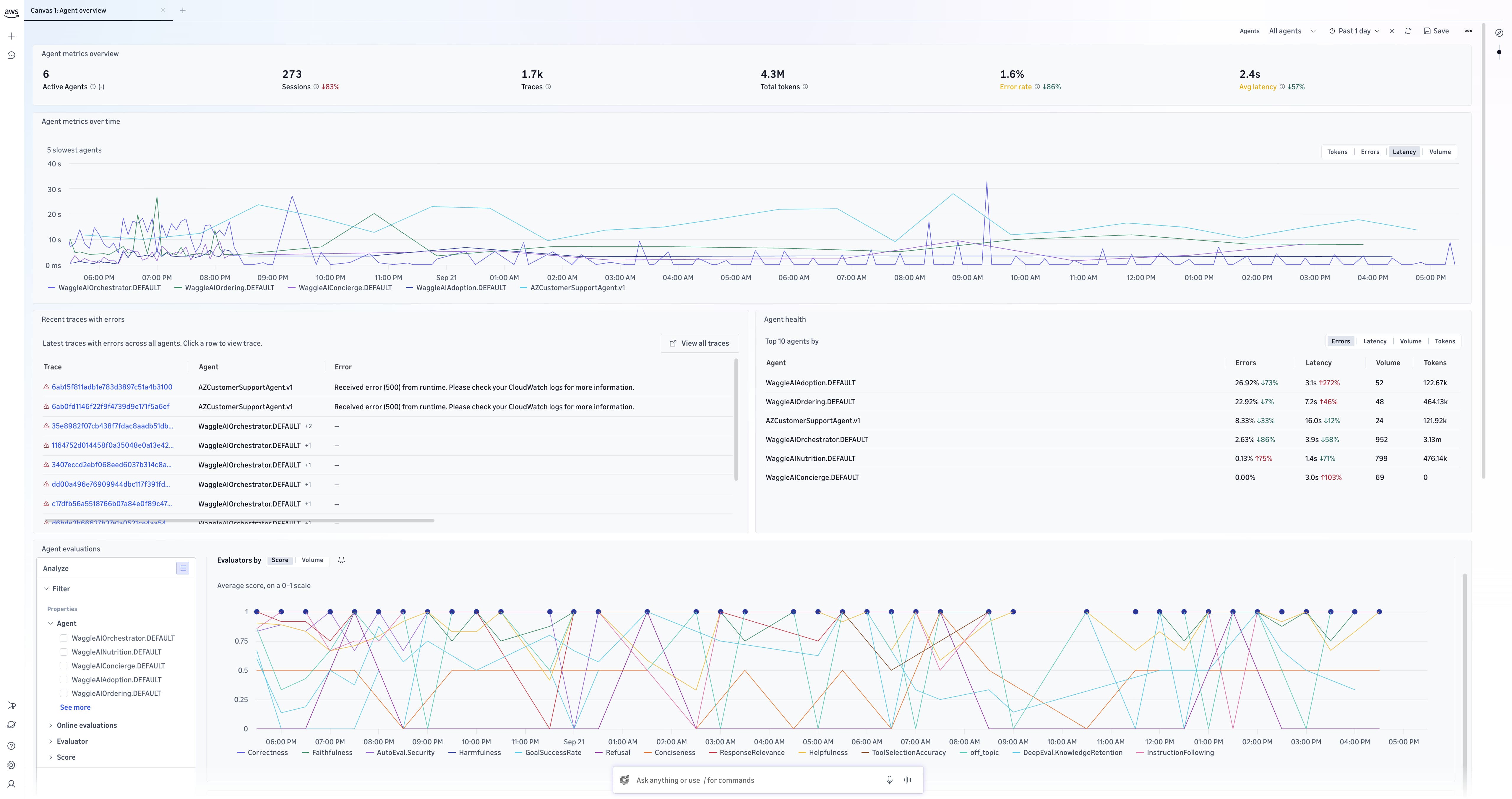Show the info tooltip beside Error rate
The image size is (1512, 799).
click(1037, 87)
